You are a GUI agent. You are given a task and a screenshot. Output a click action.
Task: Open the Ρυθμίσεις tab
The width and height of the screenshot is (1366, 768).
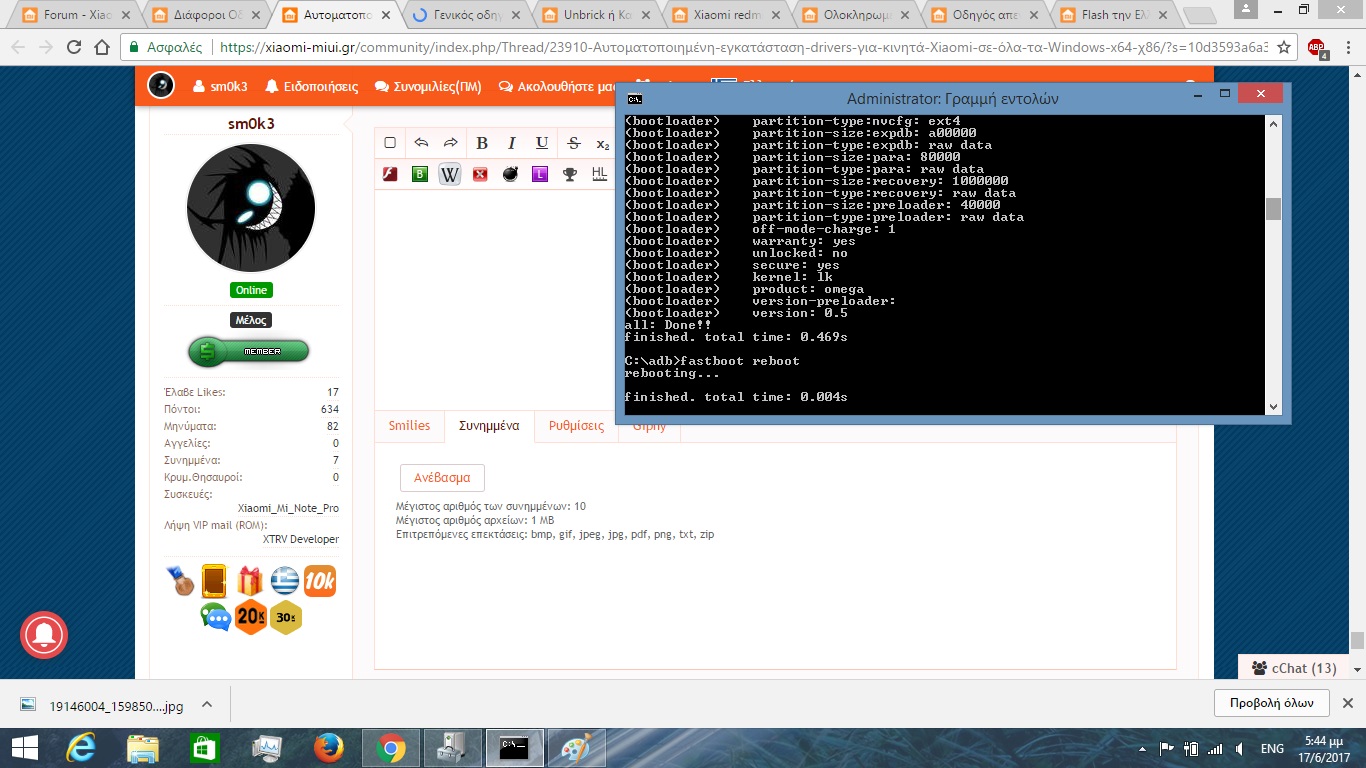(576, 426)
